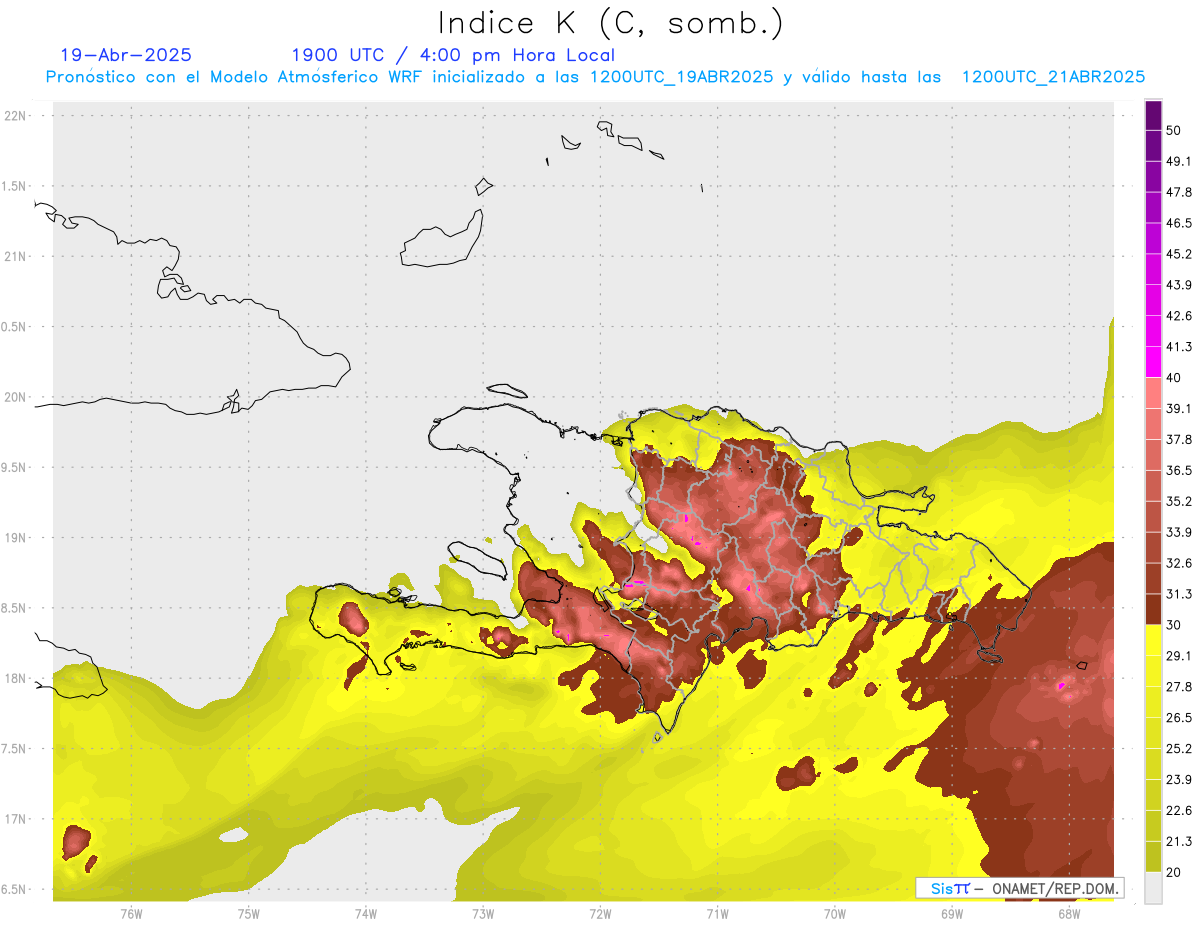The image size is (1200, 927).
Task: Click the "22N" latitude label
Action: point(15,116)
